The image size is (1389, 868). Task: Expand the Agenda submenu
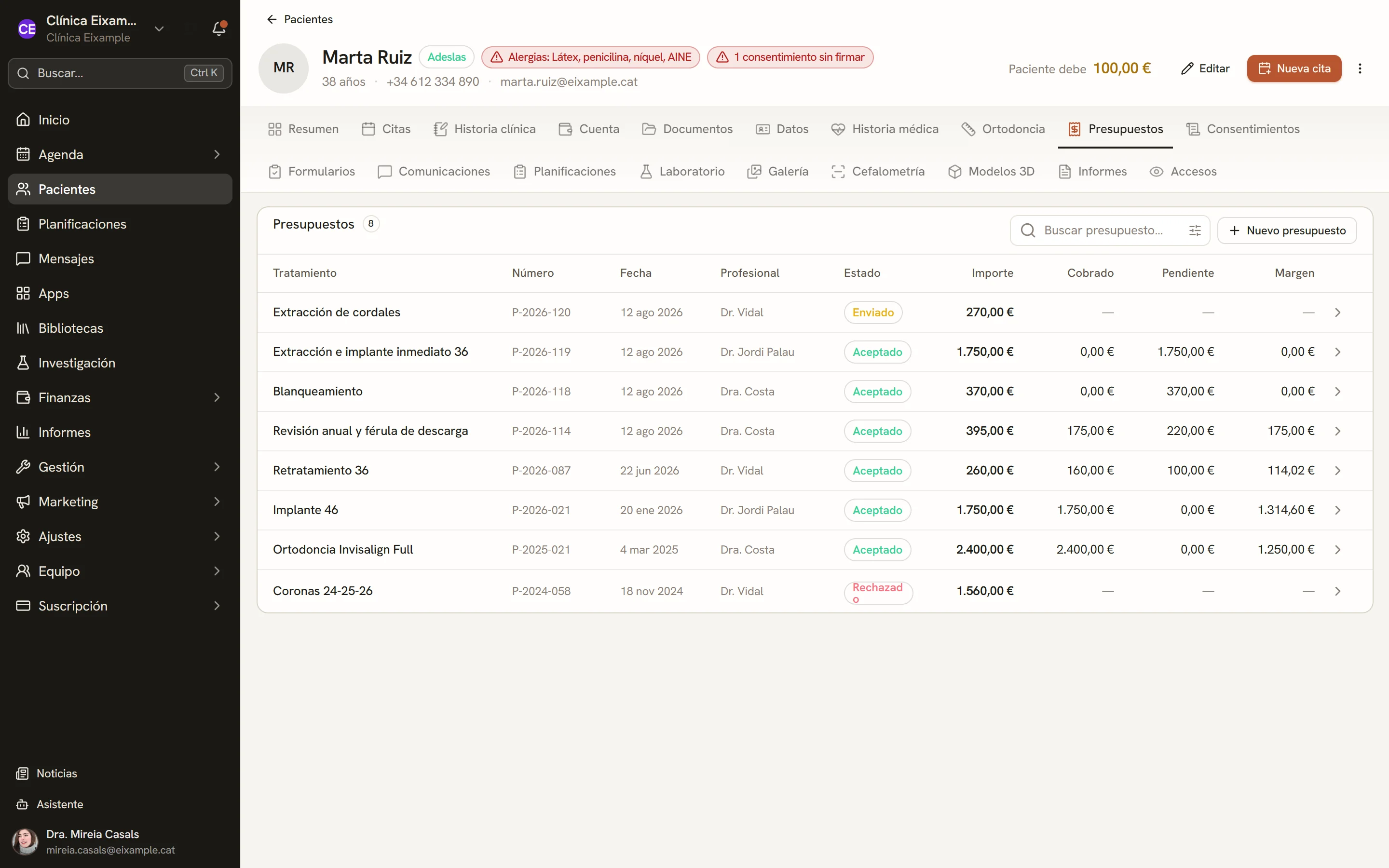(217, 154)
